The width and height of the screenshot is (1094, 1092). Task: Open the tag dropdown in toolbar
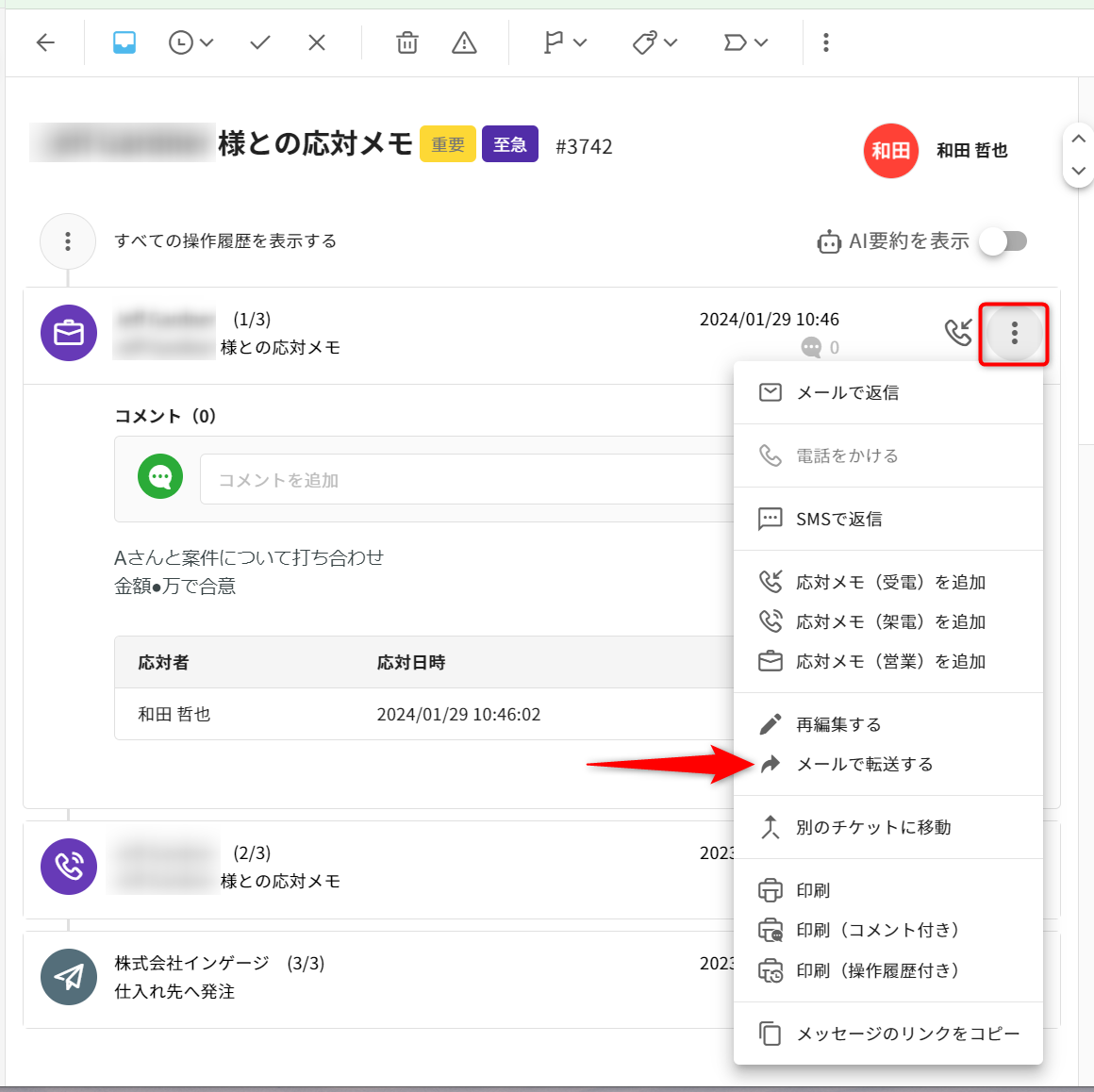click(655, 42)
